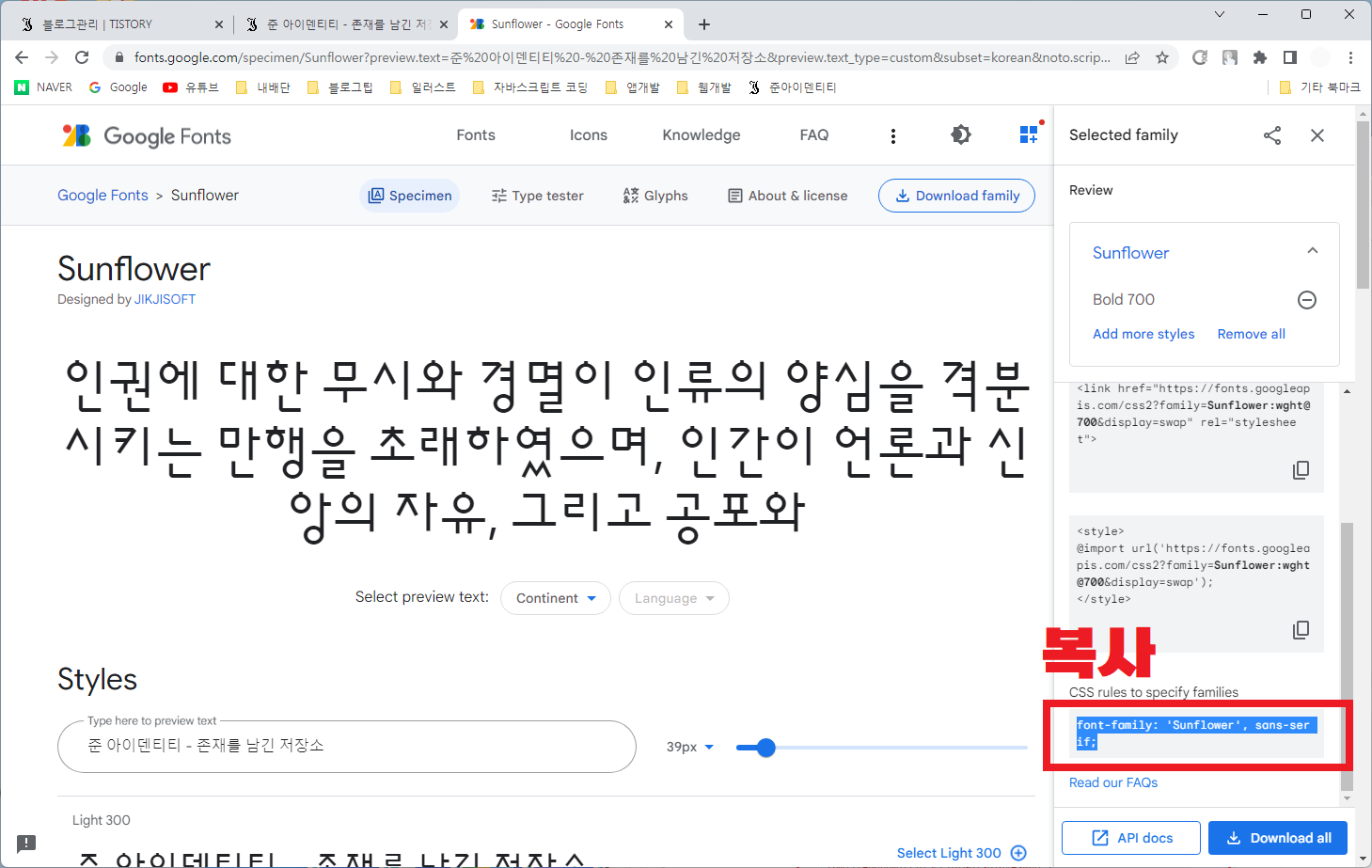This screenshot has height=868, width=1372.
Task: Open the 내배단 bookmark folder
Action: (262, 87)
